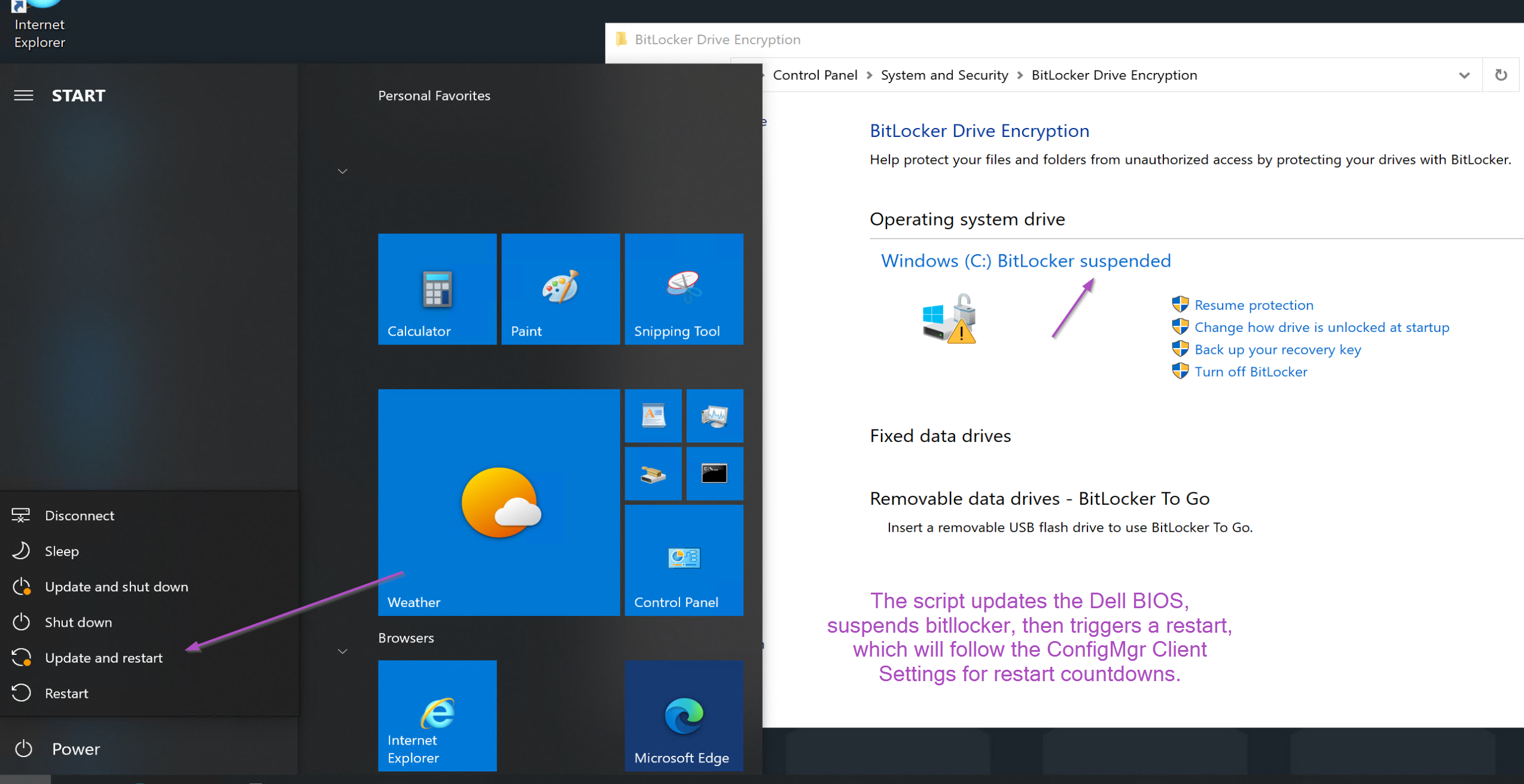1524x784 pixels.
Task: Collapse the Browsers group chevron
Action: tap(342, 651)
